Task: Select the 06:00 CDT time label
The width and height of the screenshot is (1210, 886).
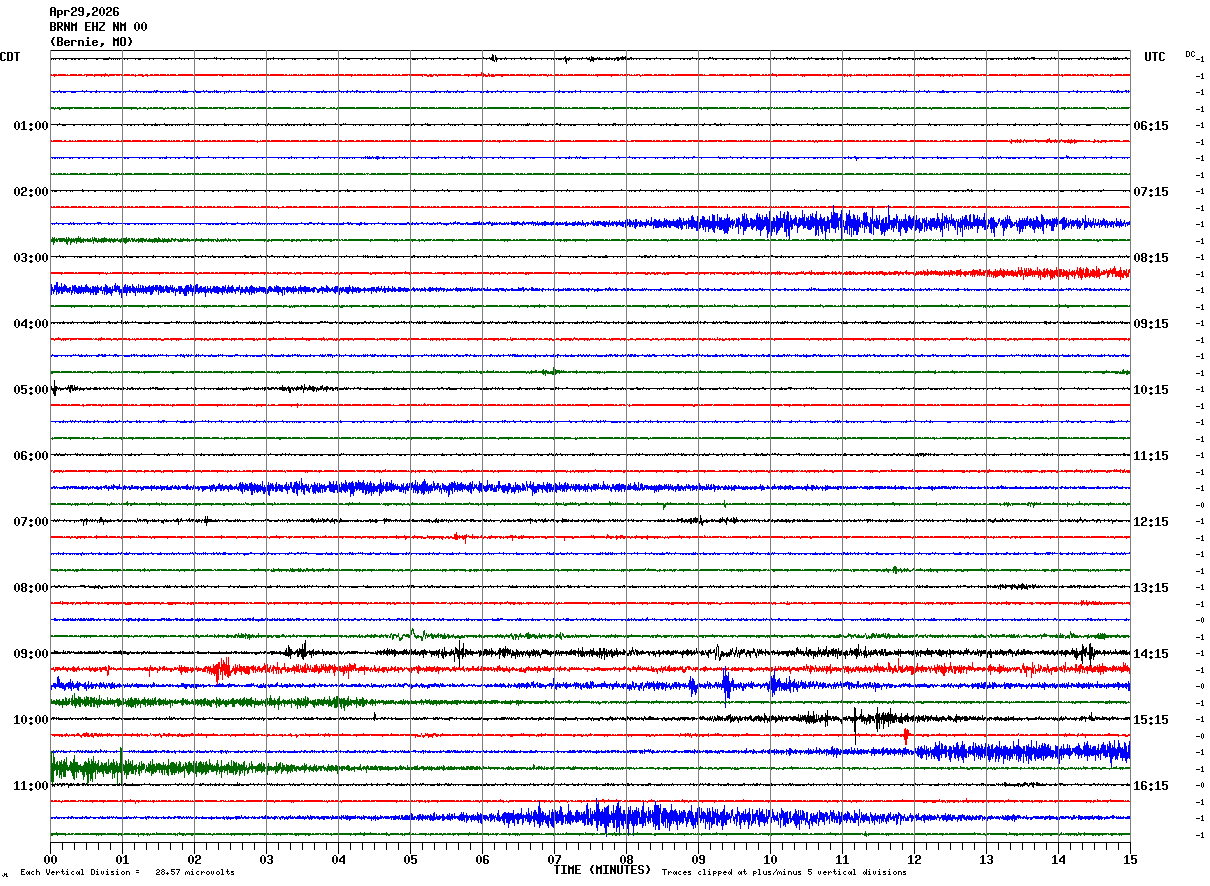Action: pyautogui.click(x=31, y=456)
